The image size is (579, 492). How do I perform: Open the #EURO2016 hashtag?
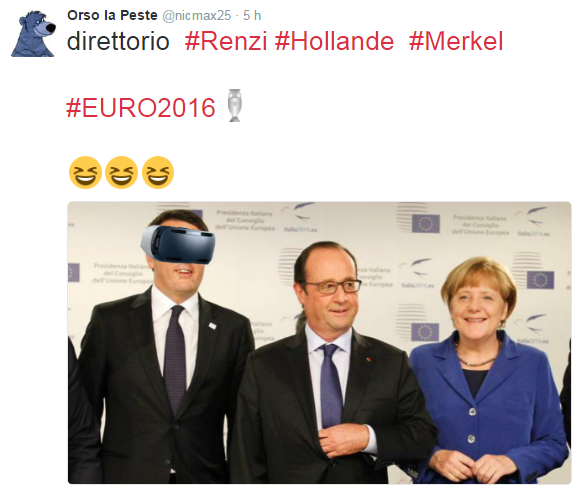tap(141, 108)
